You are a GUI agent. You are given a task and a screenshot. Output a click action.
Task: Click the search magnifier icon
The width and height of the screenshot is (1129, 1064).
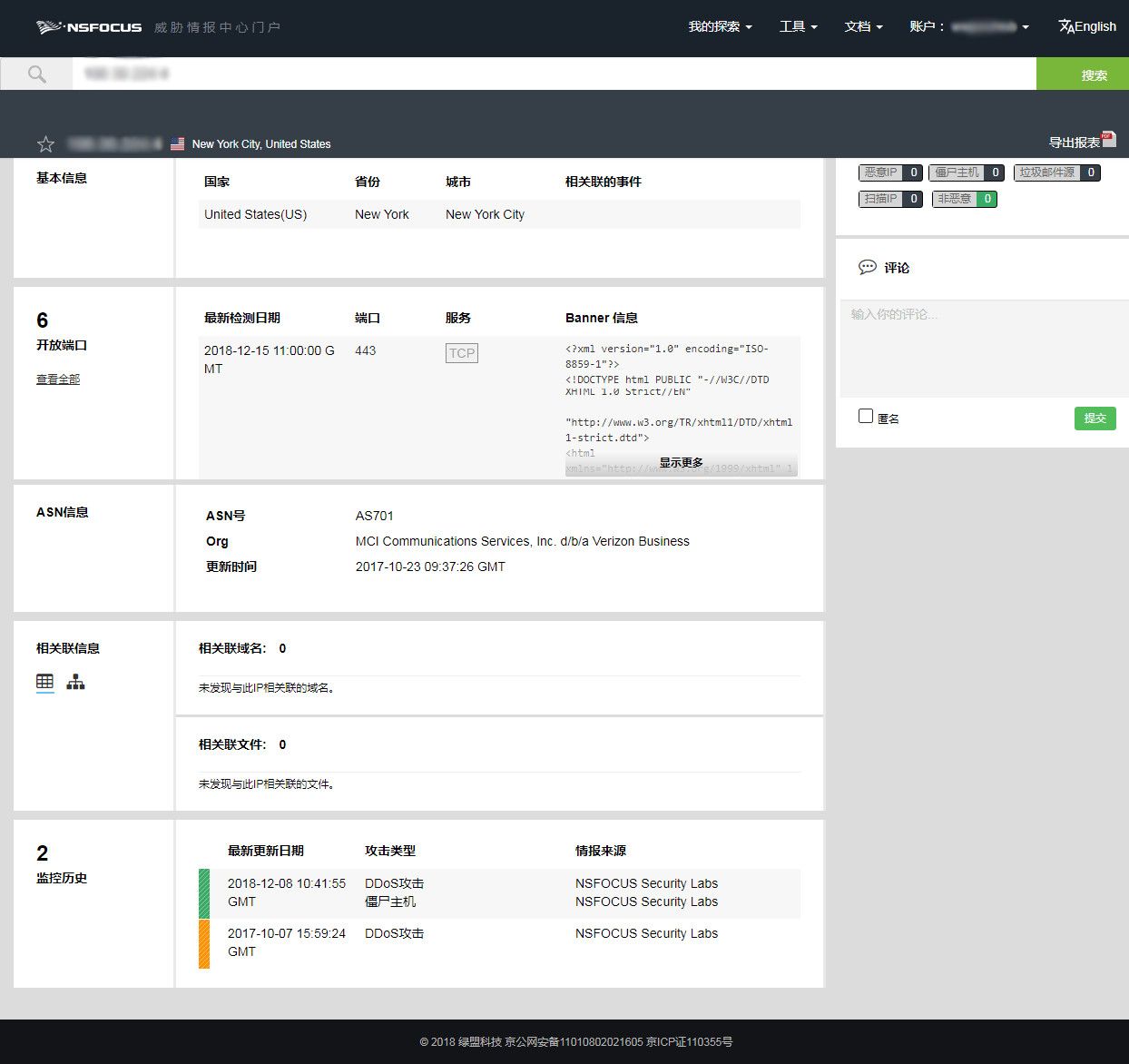click(x=36, y=74)
